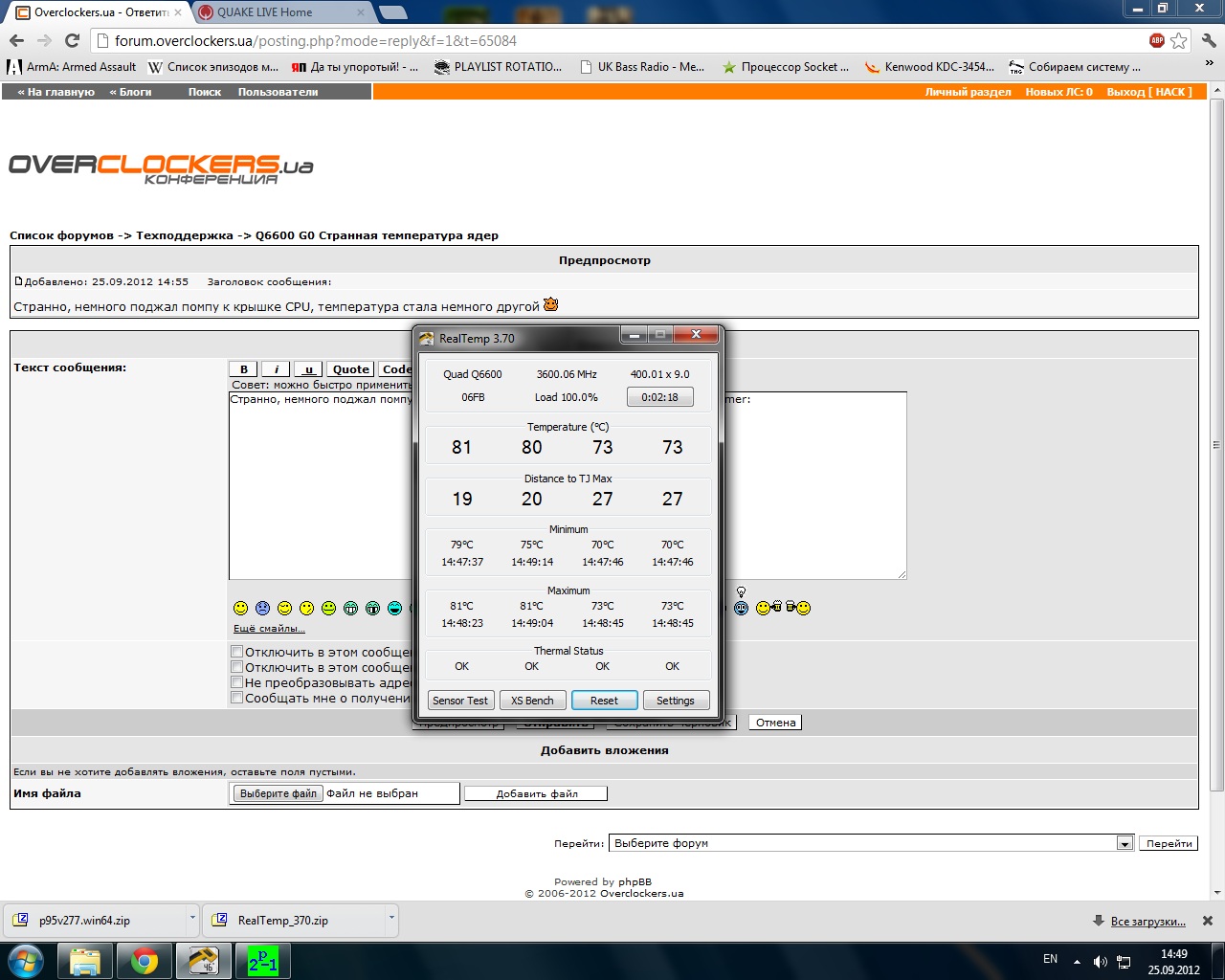Image resolution: width=1225 pixels, height=980 pixels.
Task: Click the browser Forward arrow
Action: coord(44,40)
